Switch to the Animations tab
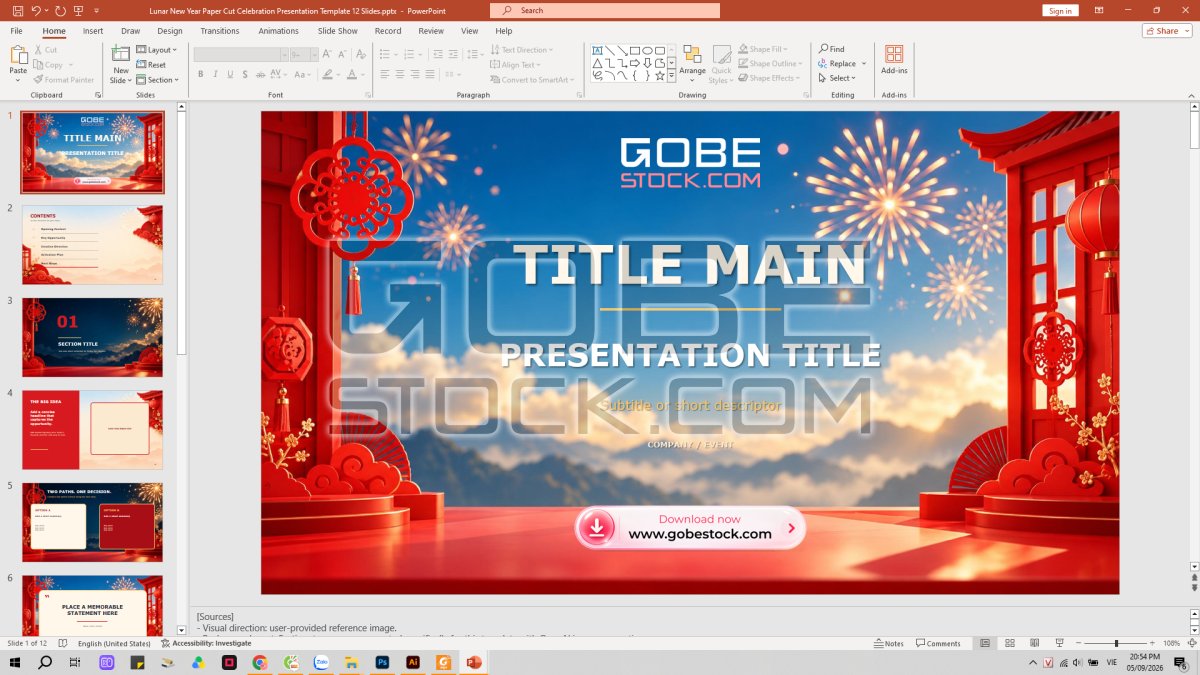This screenshot has width=1200, height=675. pyautogui.click(x=278, y=31)
